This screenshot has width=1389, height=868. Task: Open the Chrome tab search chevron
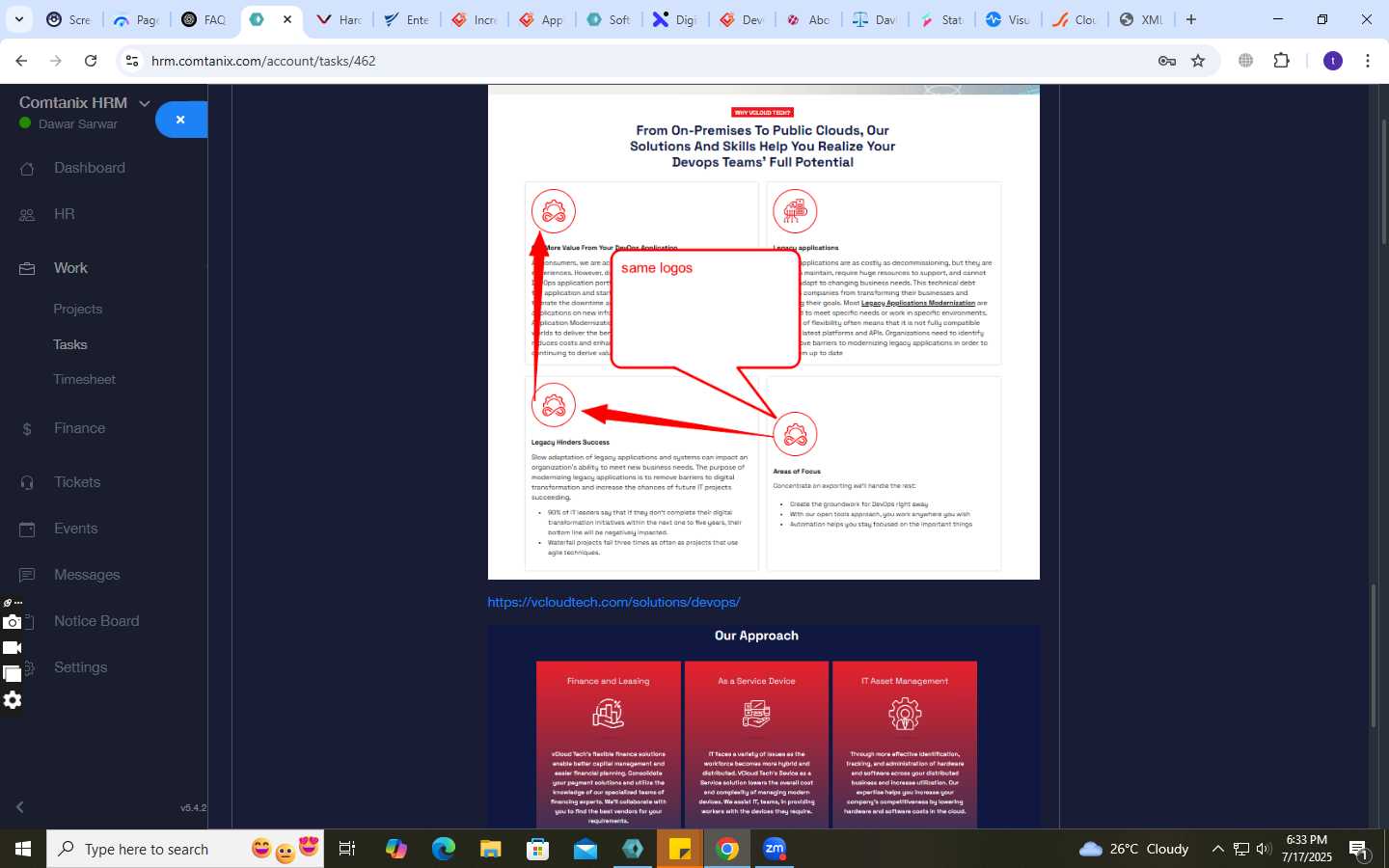pyautogui.click(x=18, y=19)
